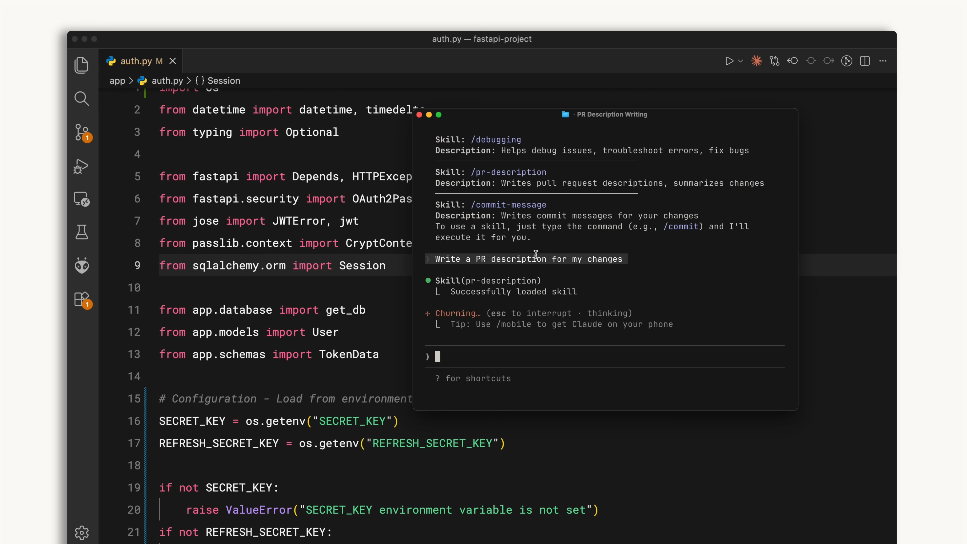Open the Search view in activity bar

[x=81, y=99]
